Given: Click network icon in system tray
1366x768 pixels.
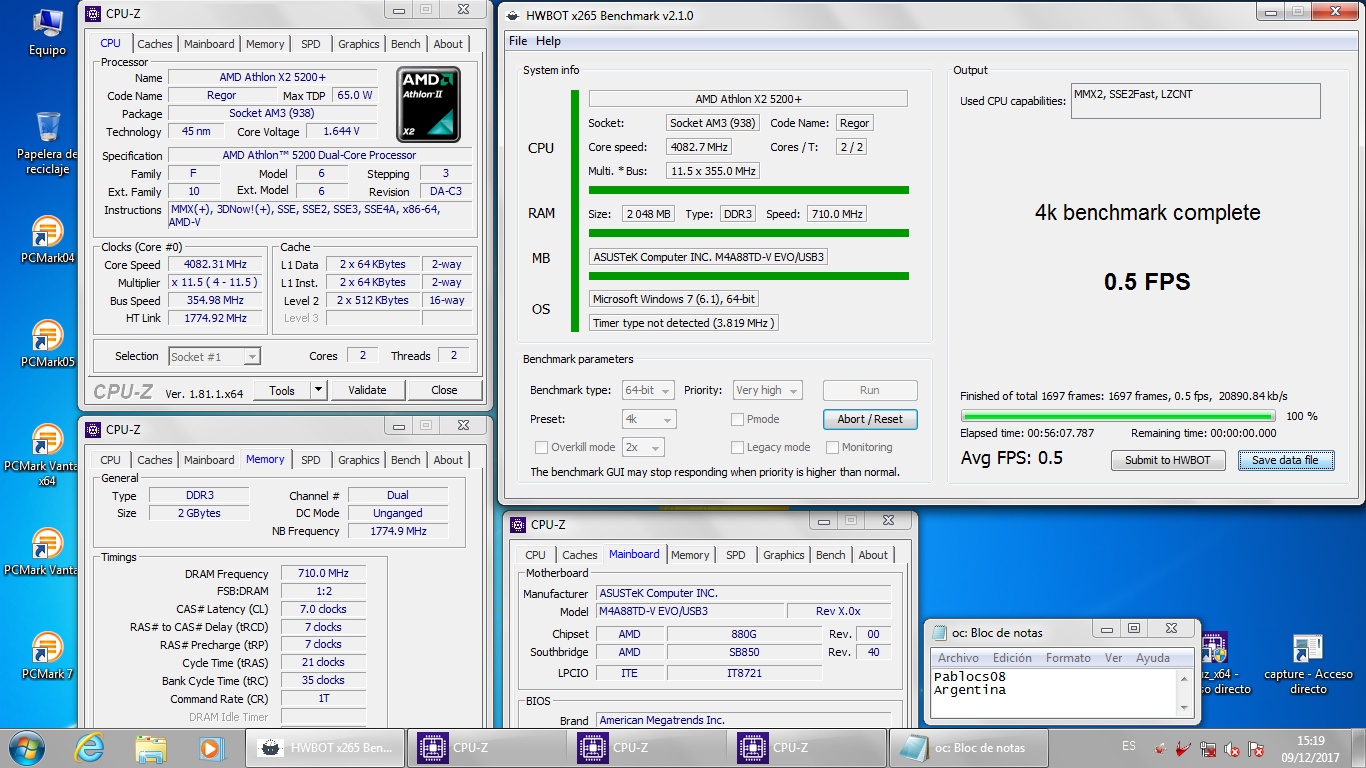Looking at the screenshot, I should click(x=1208, y=748).
